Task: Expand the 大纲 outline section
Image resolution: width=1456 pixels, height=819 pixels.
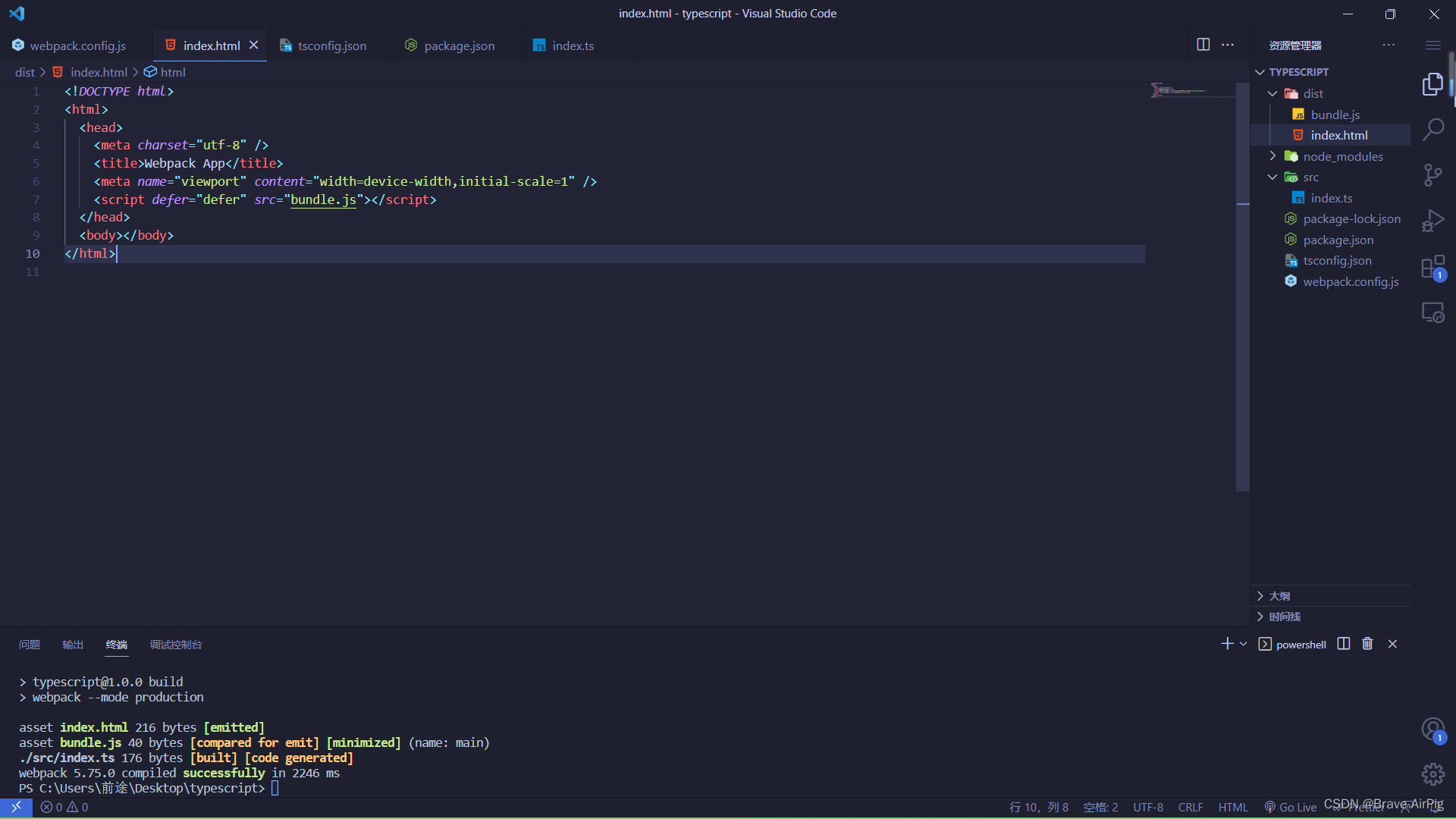Action: pos(1331,596)
